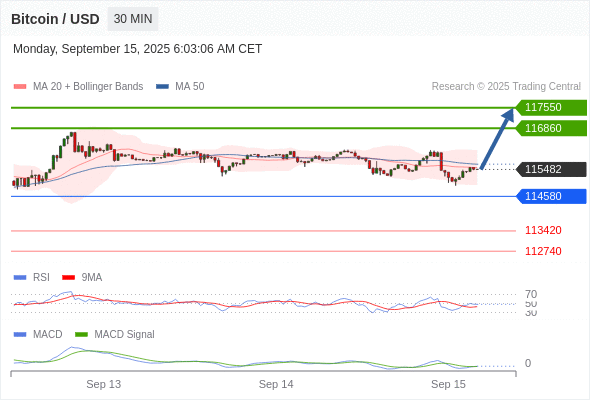The width and height of the screenshot is (590, 400).
Task: Select the 116860 resistance price tag
Action: [x=551, y=128]
